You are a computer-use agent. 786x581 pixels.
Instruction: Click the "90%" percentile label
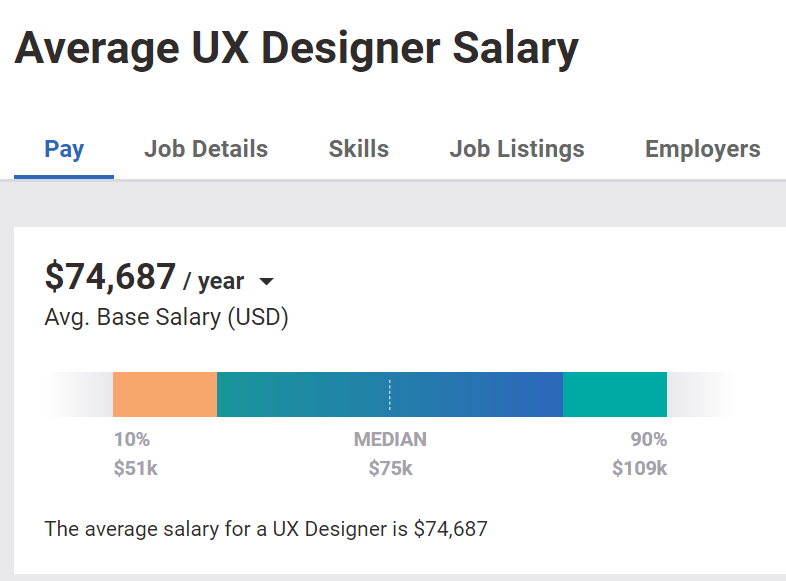[x=648, y=439]
